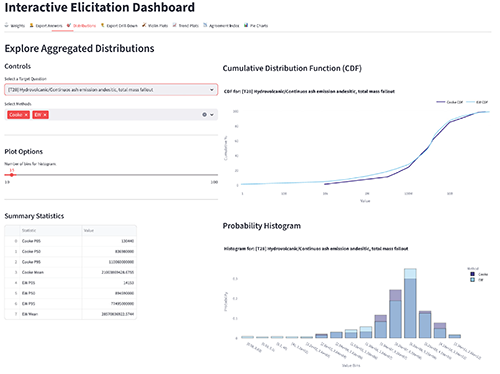Click the Weights tab icon
Viewport: 500px width, 374px height.
pos(7,25)
